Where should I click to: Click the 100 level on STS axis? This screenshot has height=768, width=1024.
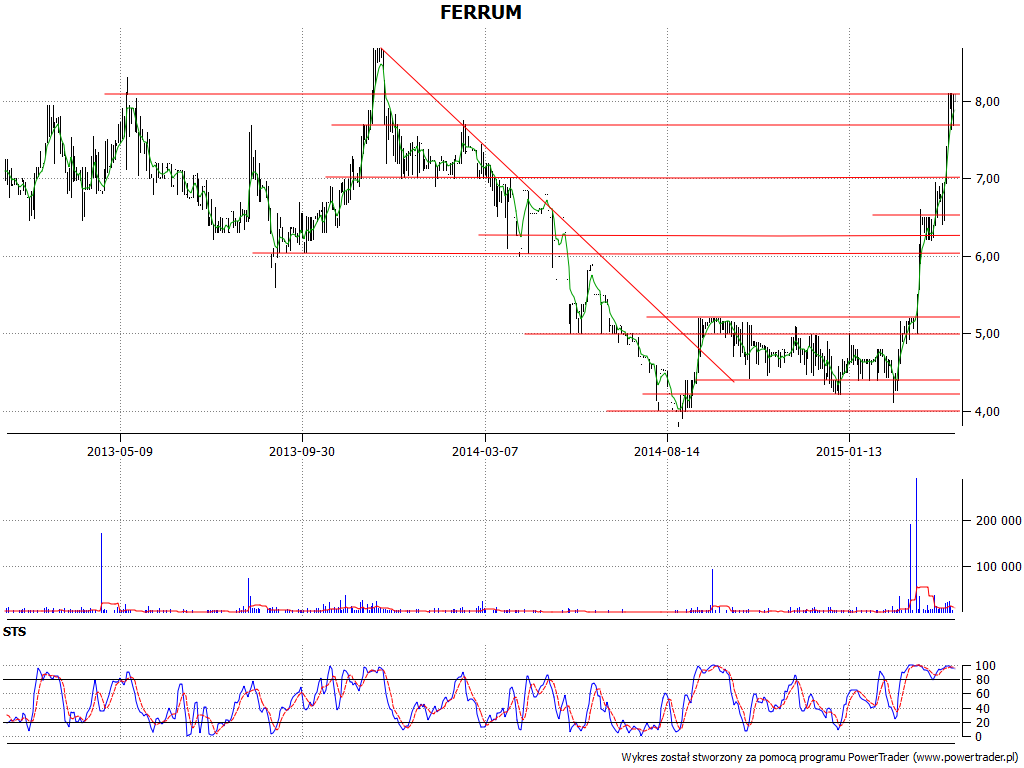[985, 666]
